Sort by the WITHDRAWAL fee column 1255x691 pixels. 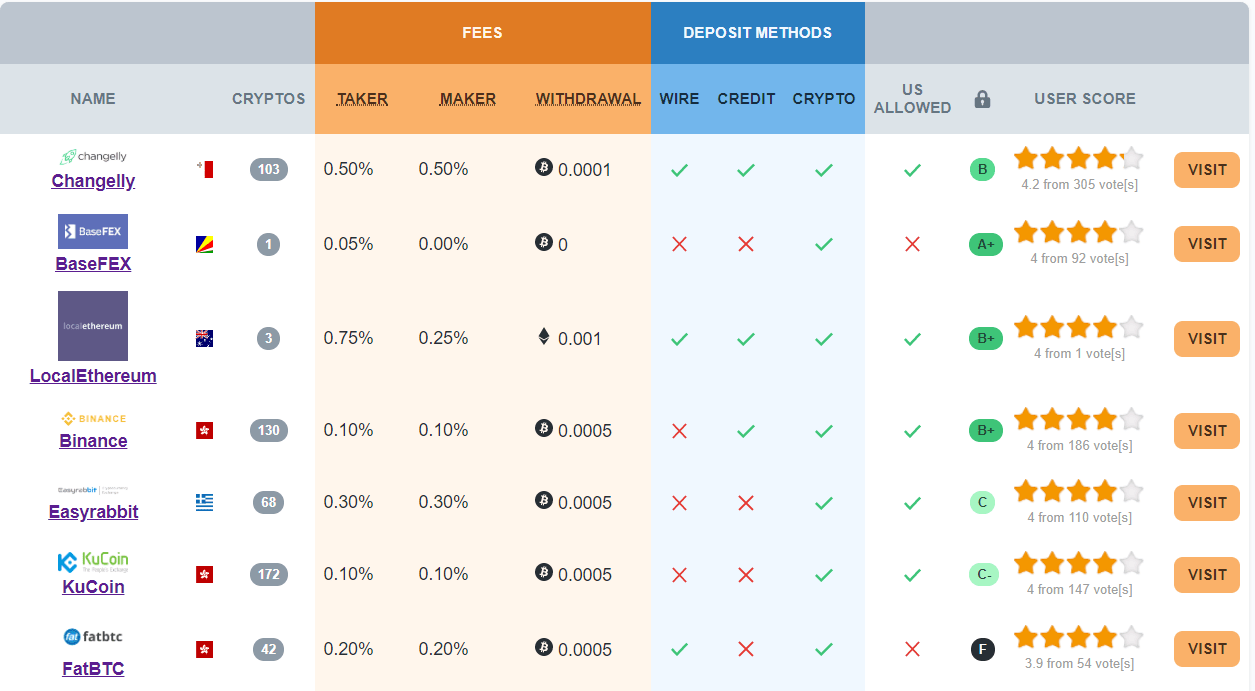coord(588,99)
